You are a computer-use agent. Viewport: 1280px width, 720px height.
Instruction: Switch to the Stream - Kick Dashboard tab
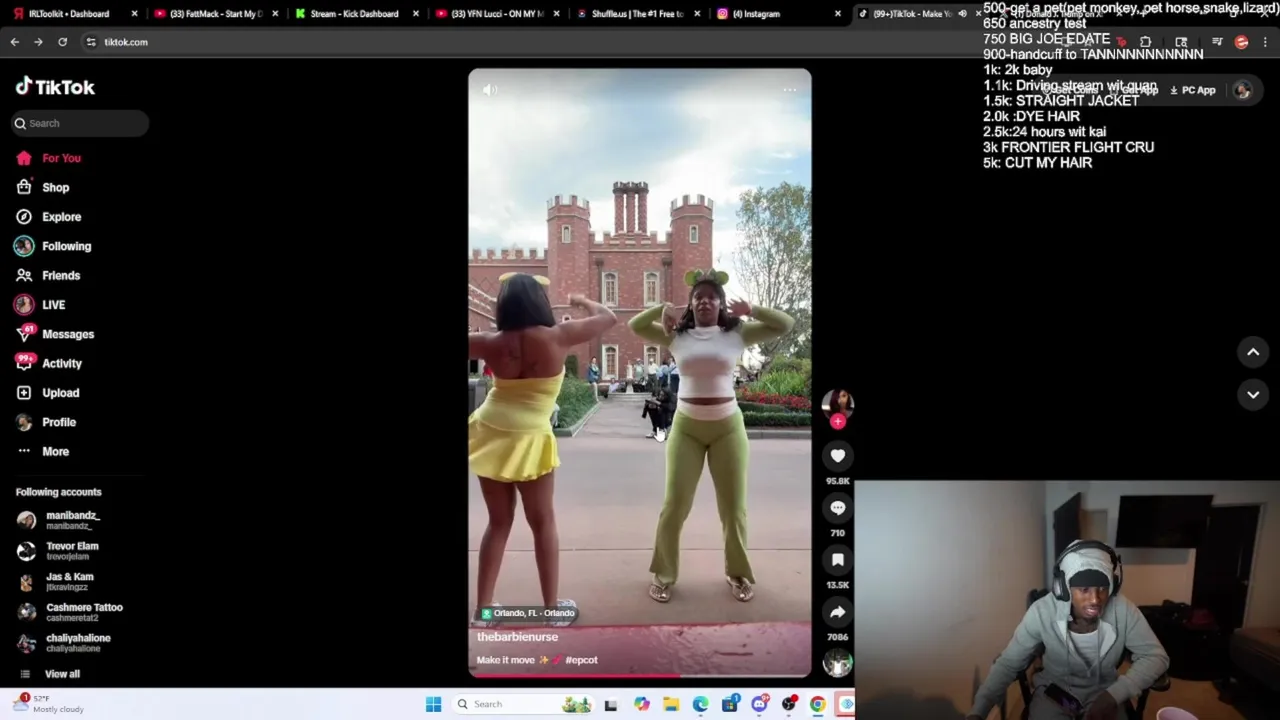(x=354, y=14)
